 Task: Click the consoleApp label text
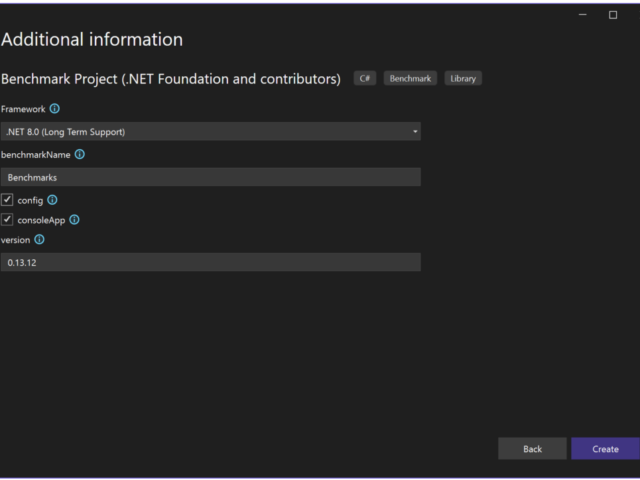[x=41, y=220]
